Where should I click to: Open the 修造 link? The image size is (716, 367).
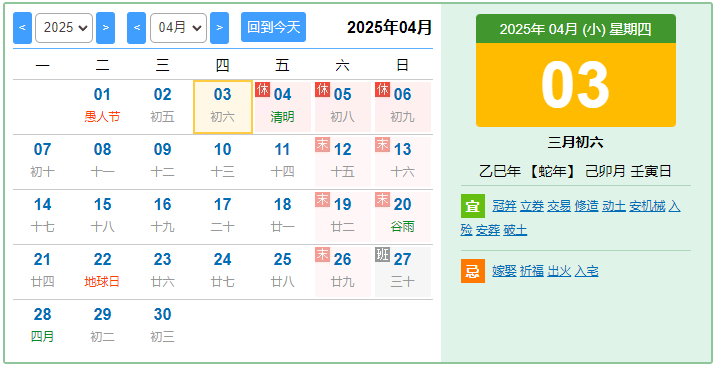pyautogui.click(x=587, y=206)
